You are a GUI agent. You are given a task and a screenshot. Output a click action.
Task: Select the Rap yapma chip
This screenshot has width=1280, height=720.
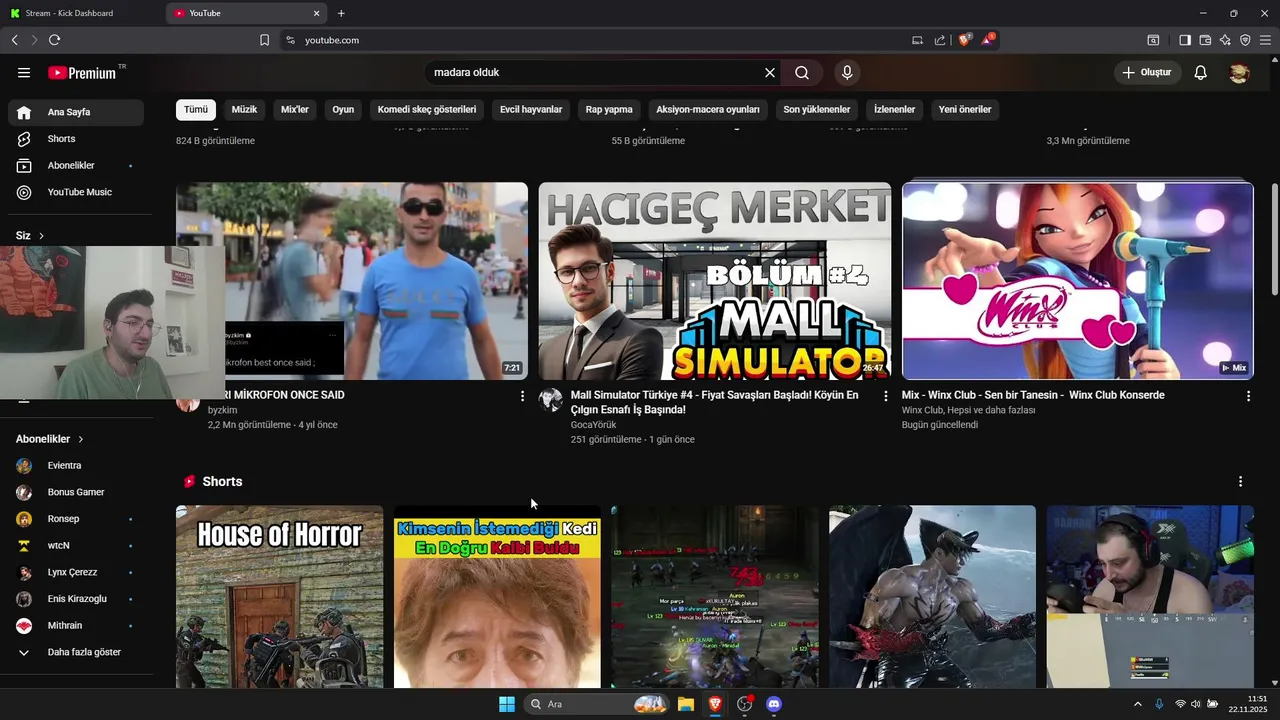609,109
